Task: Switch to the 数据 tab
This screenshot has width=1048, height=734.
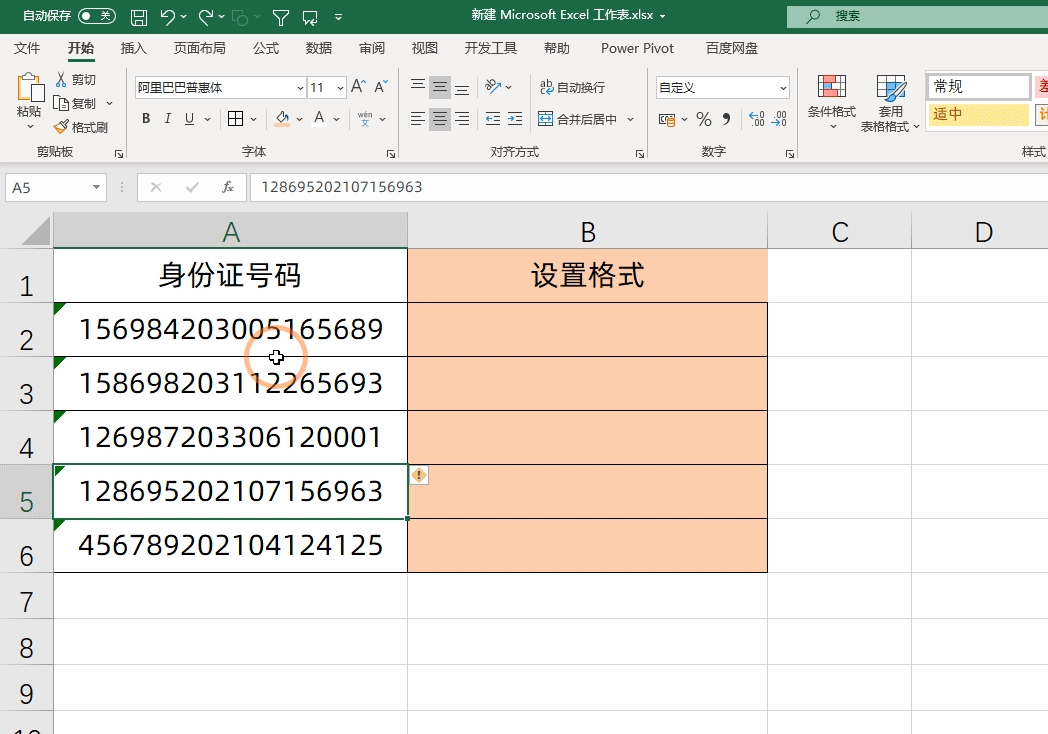Action: tap(319, 48)
